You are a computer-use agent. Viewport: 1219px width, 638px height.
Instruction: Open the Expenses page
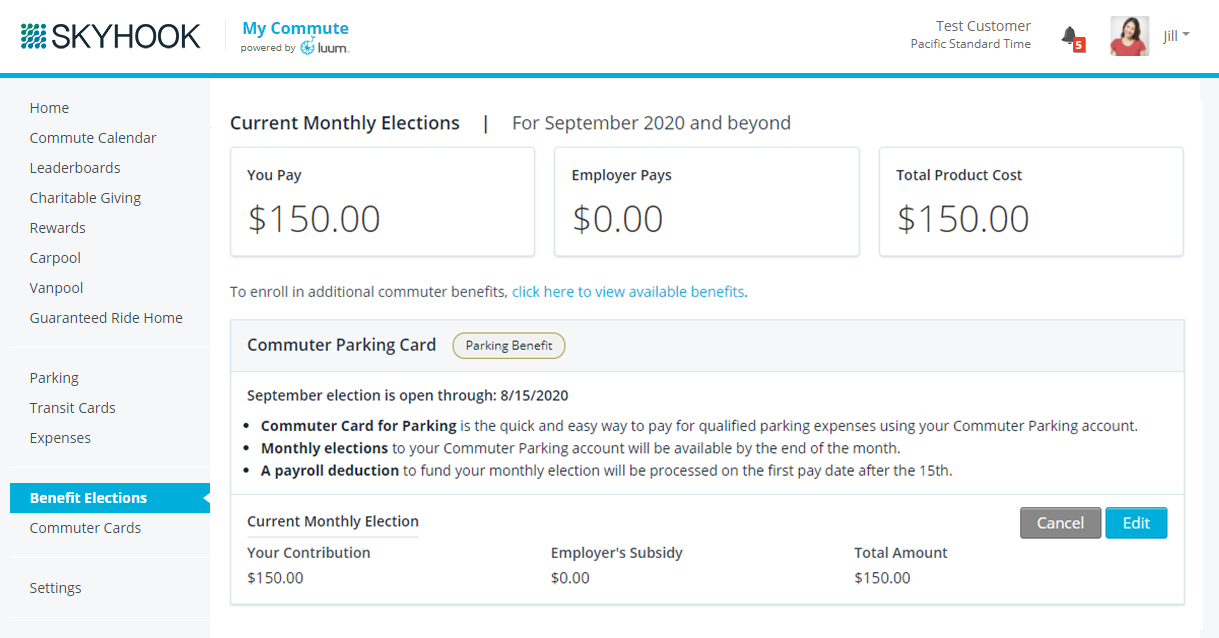point(60,438)
